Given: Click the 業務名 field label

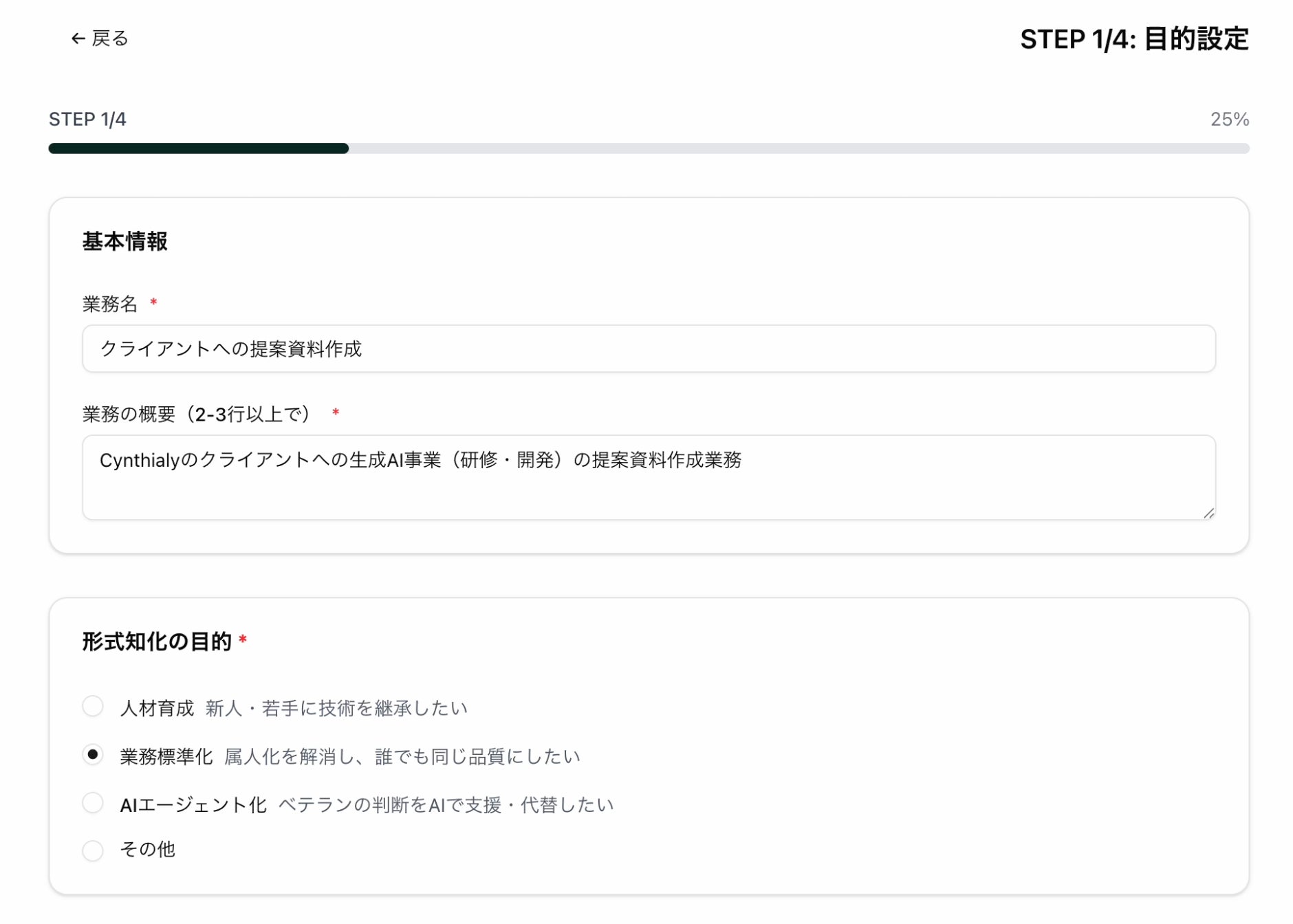Looking at the screenshot, I should (110, 304).
